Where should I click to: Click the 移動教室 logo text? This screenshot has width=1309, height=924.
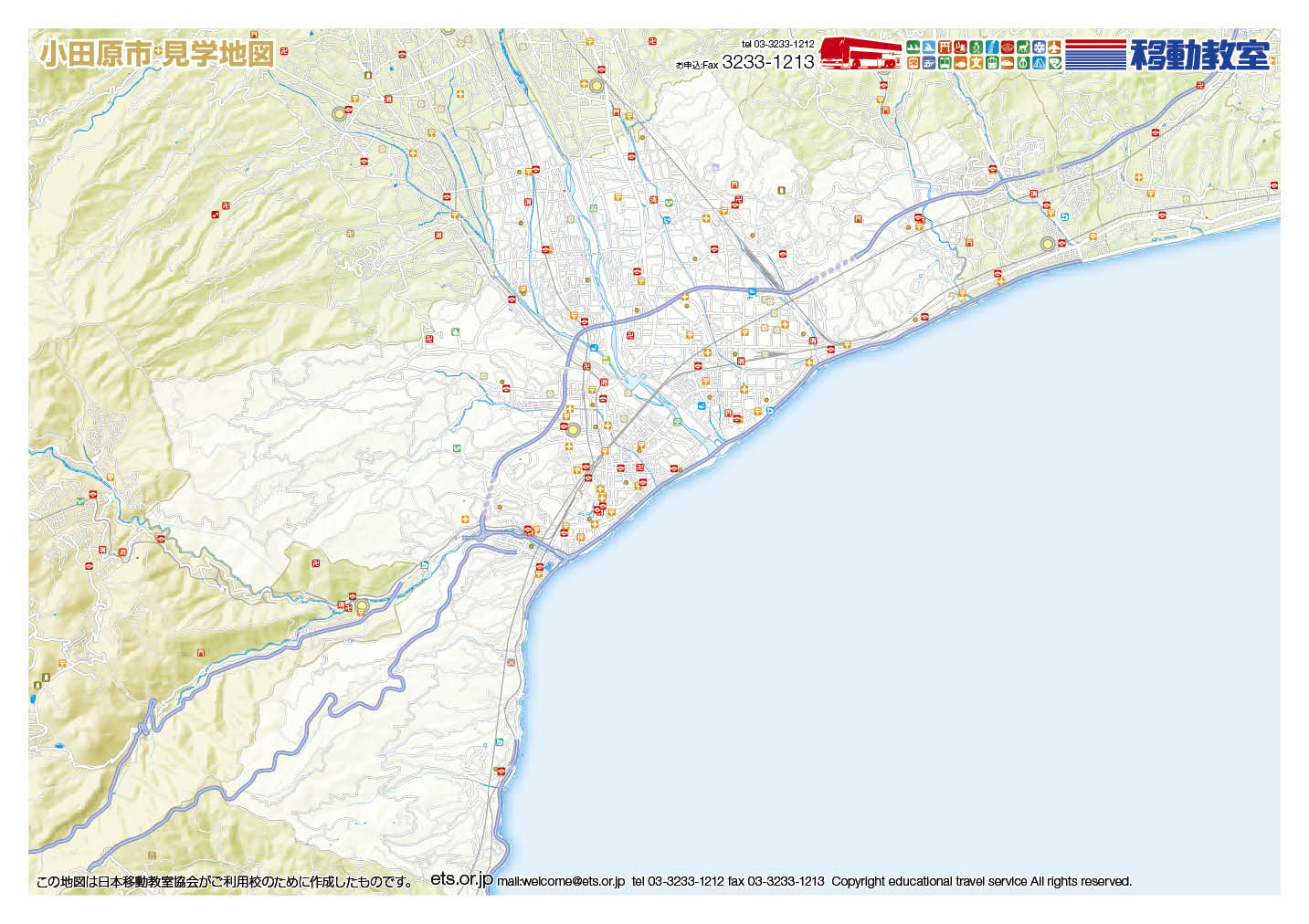coord(1200,55)
